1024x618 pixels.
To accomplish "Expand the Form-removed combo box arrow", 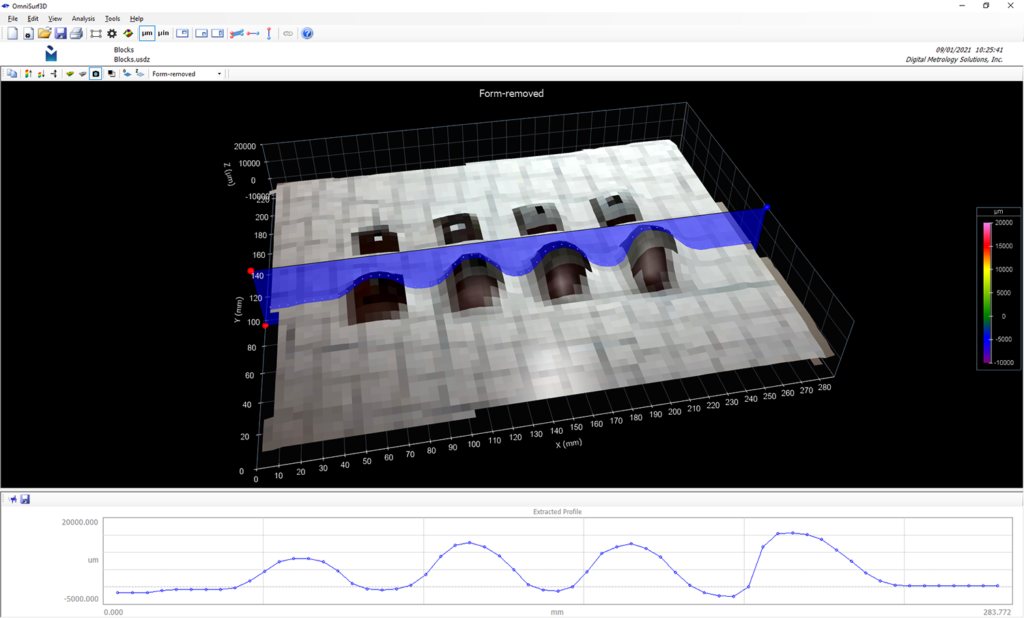I will coord(219,73).
